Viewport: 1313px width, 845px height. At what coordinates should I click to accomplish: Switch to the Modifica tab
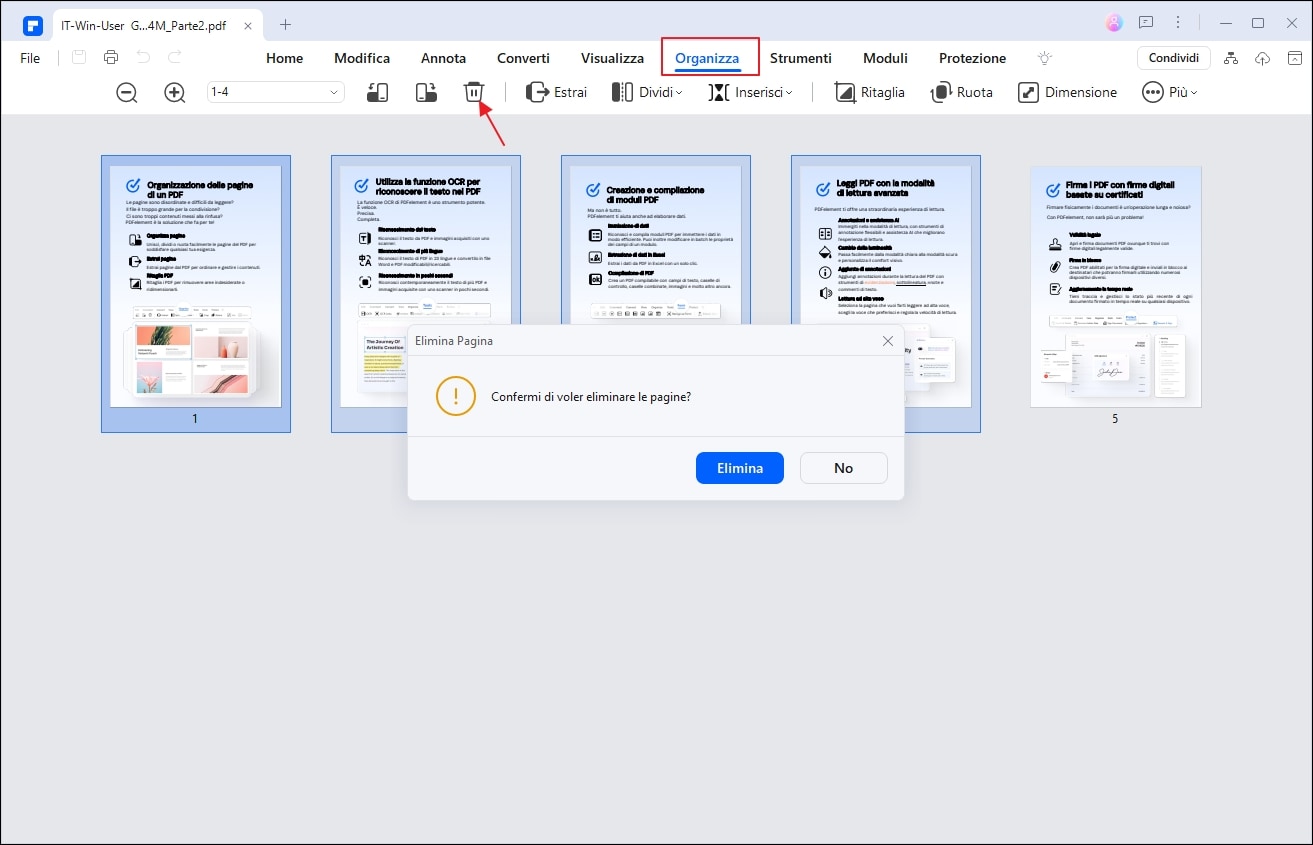pos(362,58)
